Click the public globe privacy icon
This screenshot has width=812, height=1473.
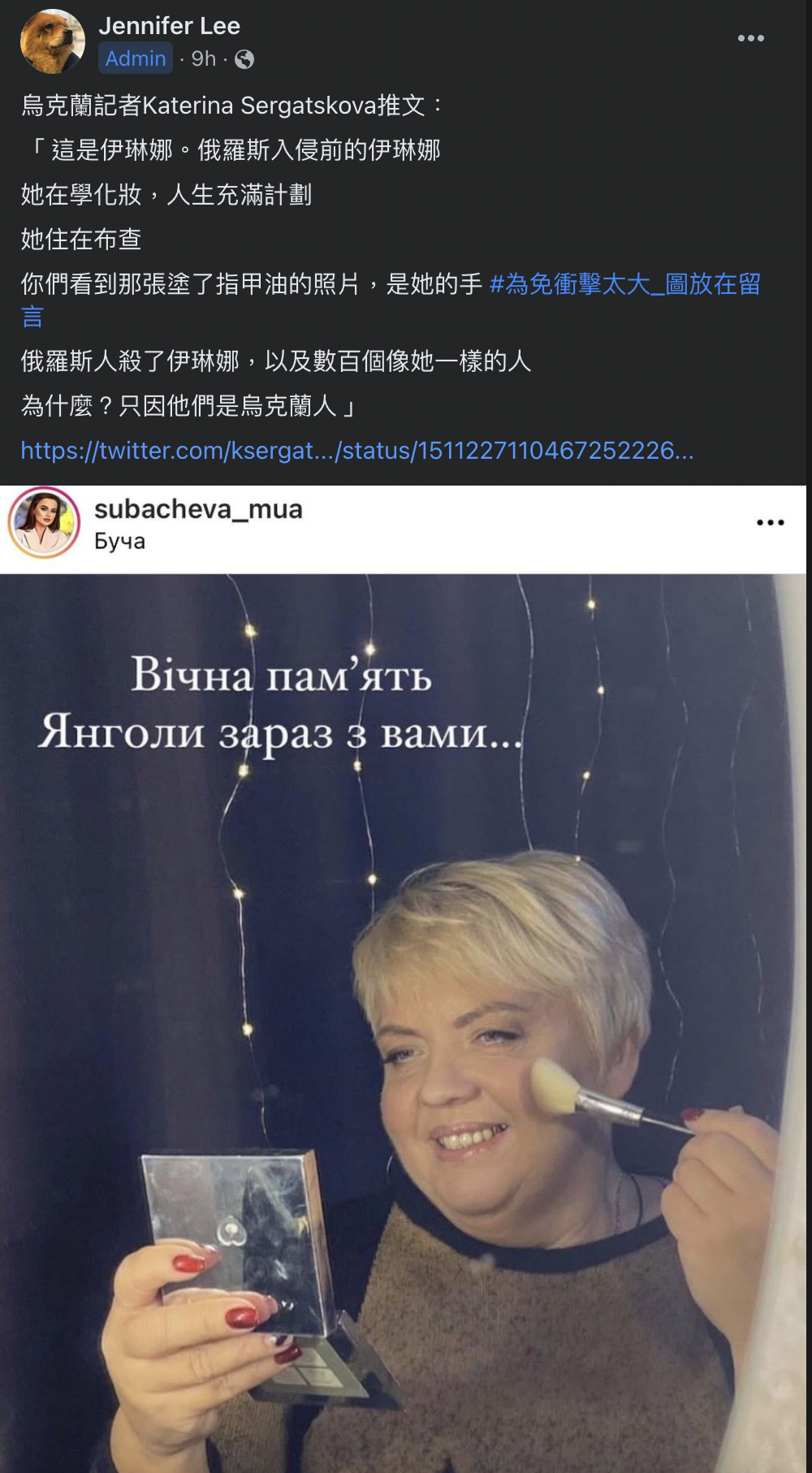point(244,59)
